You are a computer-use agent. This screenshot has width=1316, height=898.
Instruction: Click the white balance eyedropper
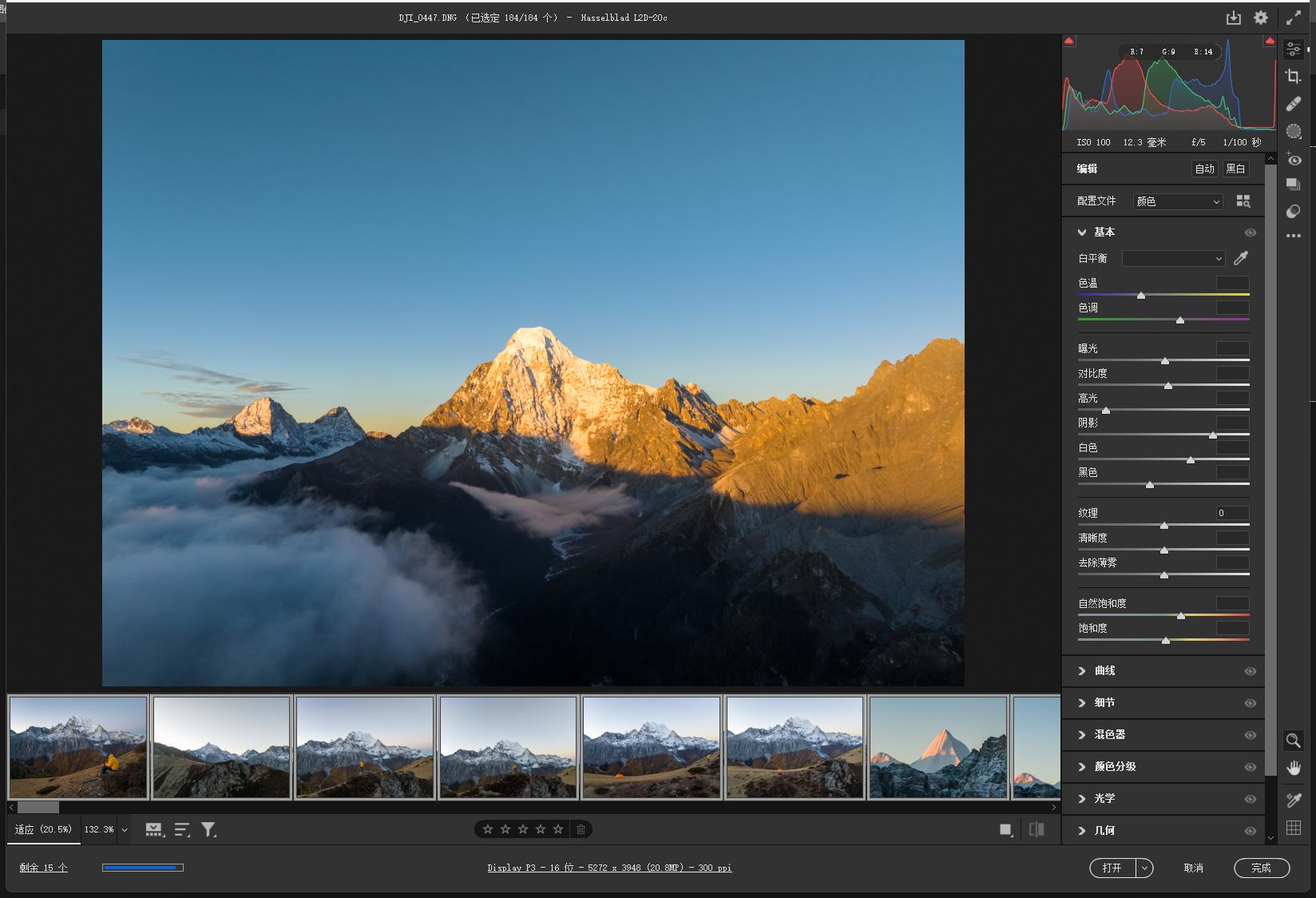coord(1240,258)
